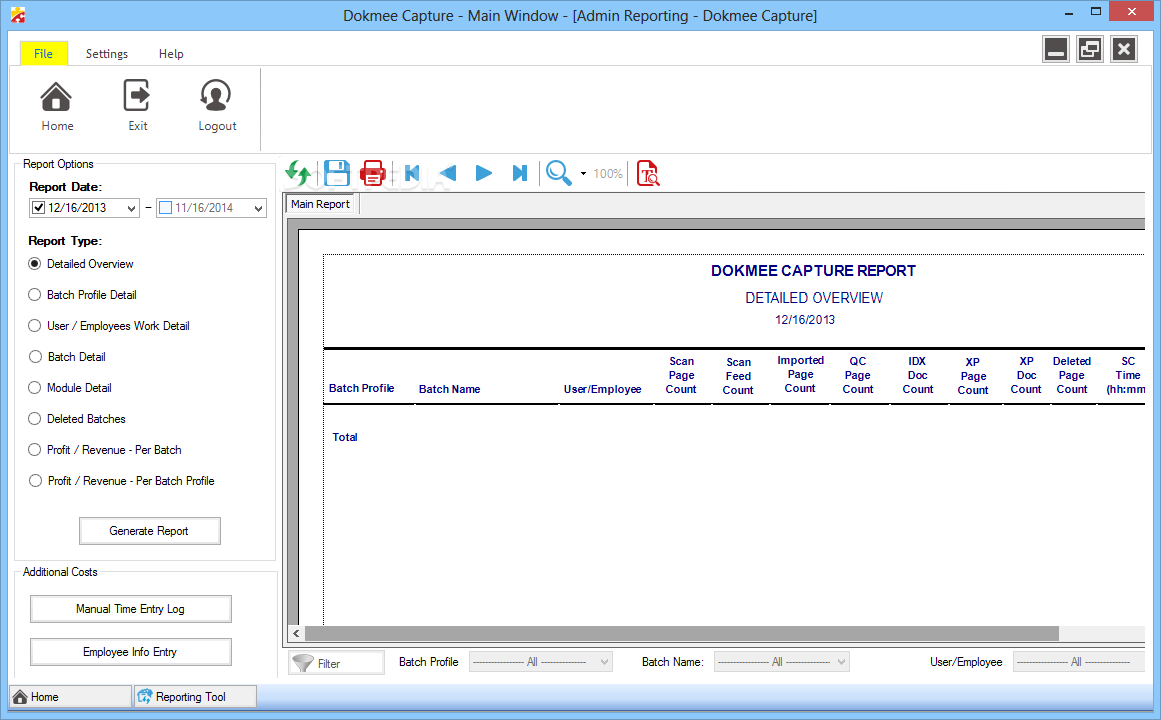The width and height of the screenshot is (1161, 720).
Task: Expand the User/Employee filter dropdown
Action: pyautogui.click(x=1079, y=662)
